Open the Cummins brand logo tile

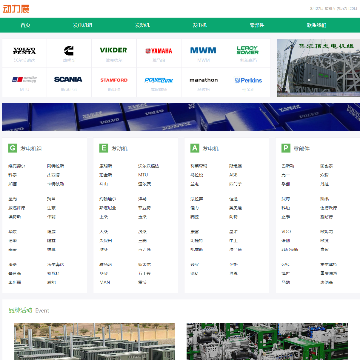coord(69,53)
